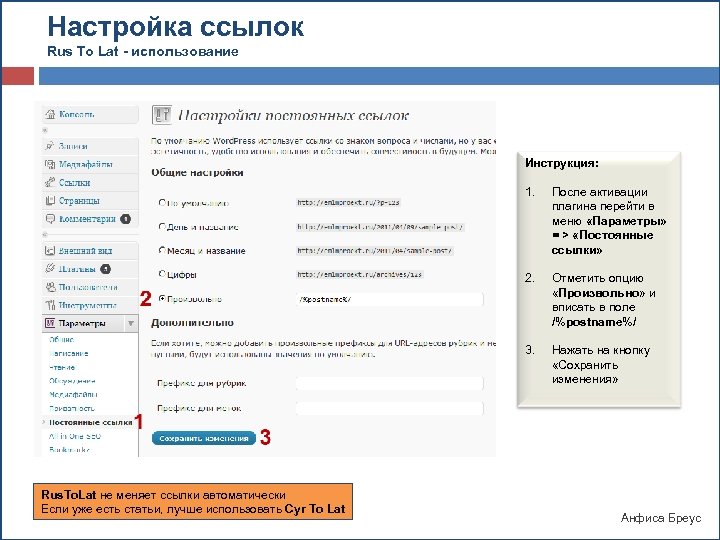Choose the Цифры permalink structure

pyautogui.click(x=162, y=274)
